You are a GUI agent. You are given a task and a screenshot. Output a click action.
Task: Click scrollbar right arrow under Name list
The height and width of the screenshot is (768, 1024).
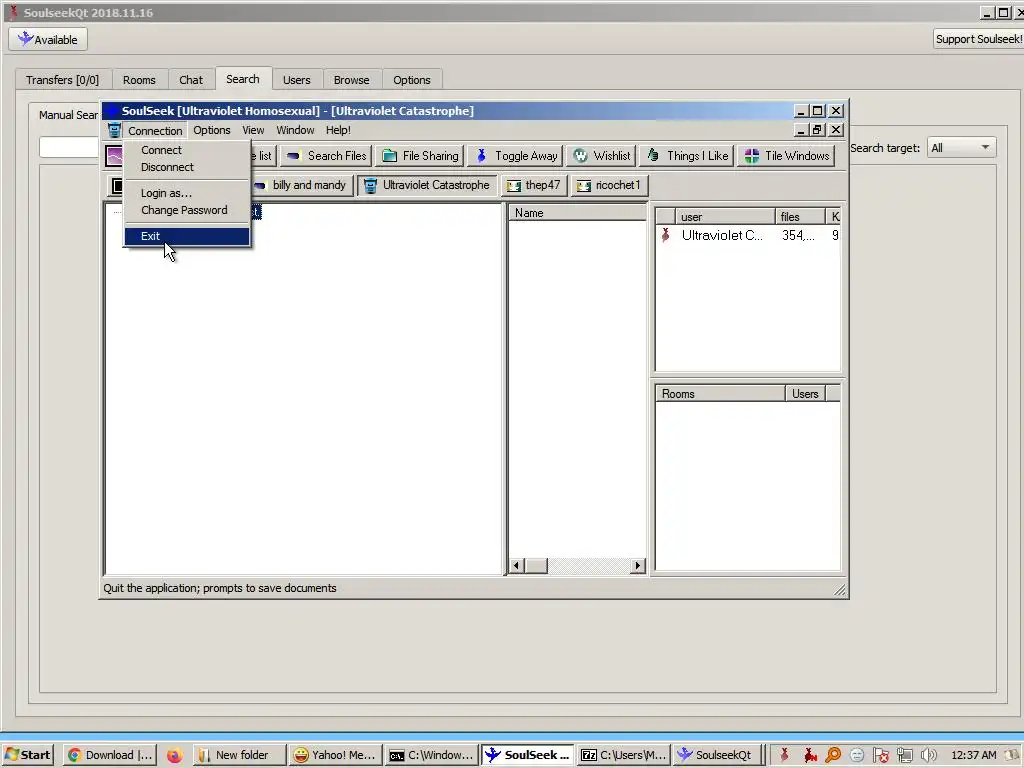(x=637, y=566)
